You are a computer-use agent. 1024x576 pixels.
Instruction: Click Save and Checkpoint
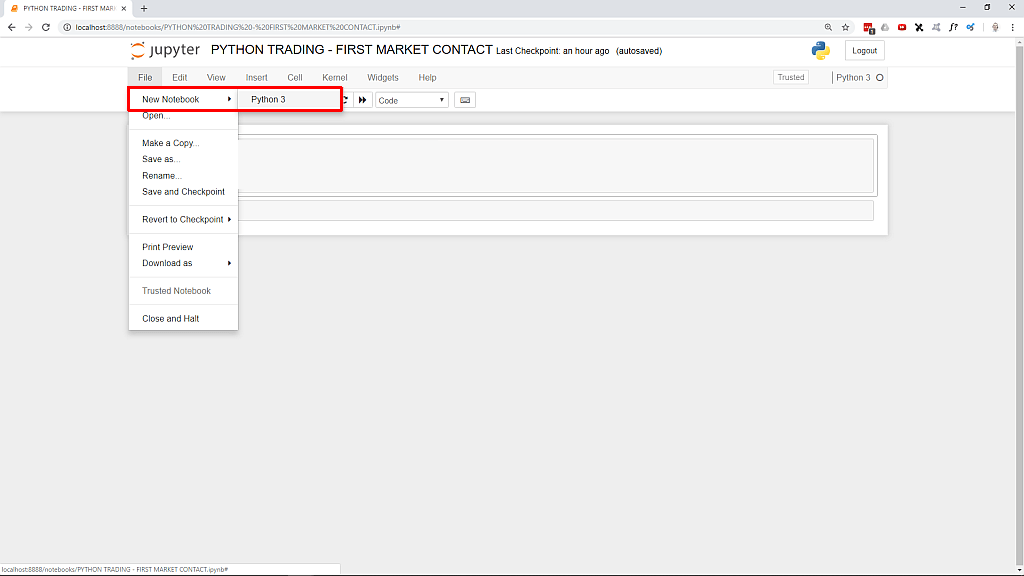(183, 192)
